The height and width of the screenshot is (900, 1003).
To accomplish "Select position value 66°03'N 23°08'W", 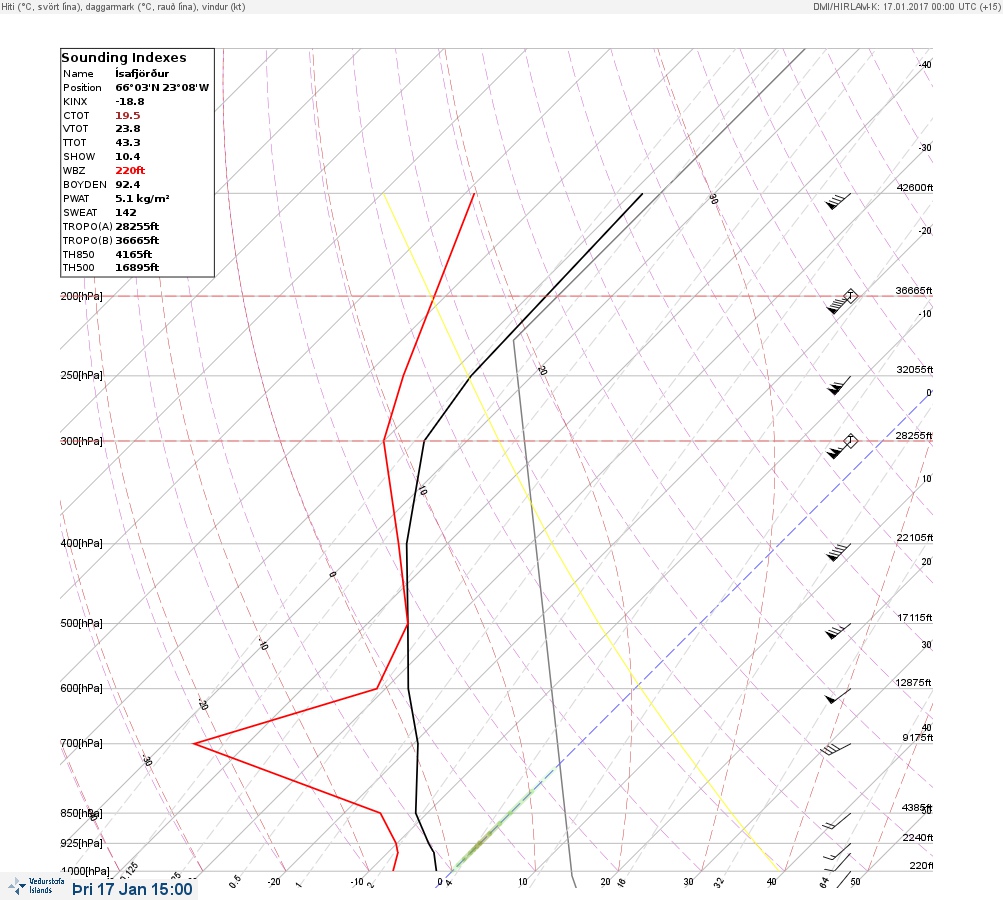I will pos(162,88).
